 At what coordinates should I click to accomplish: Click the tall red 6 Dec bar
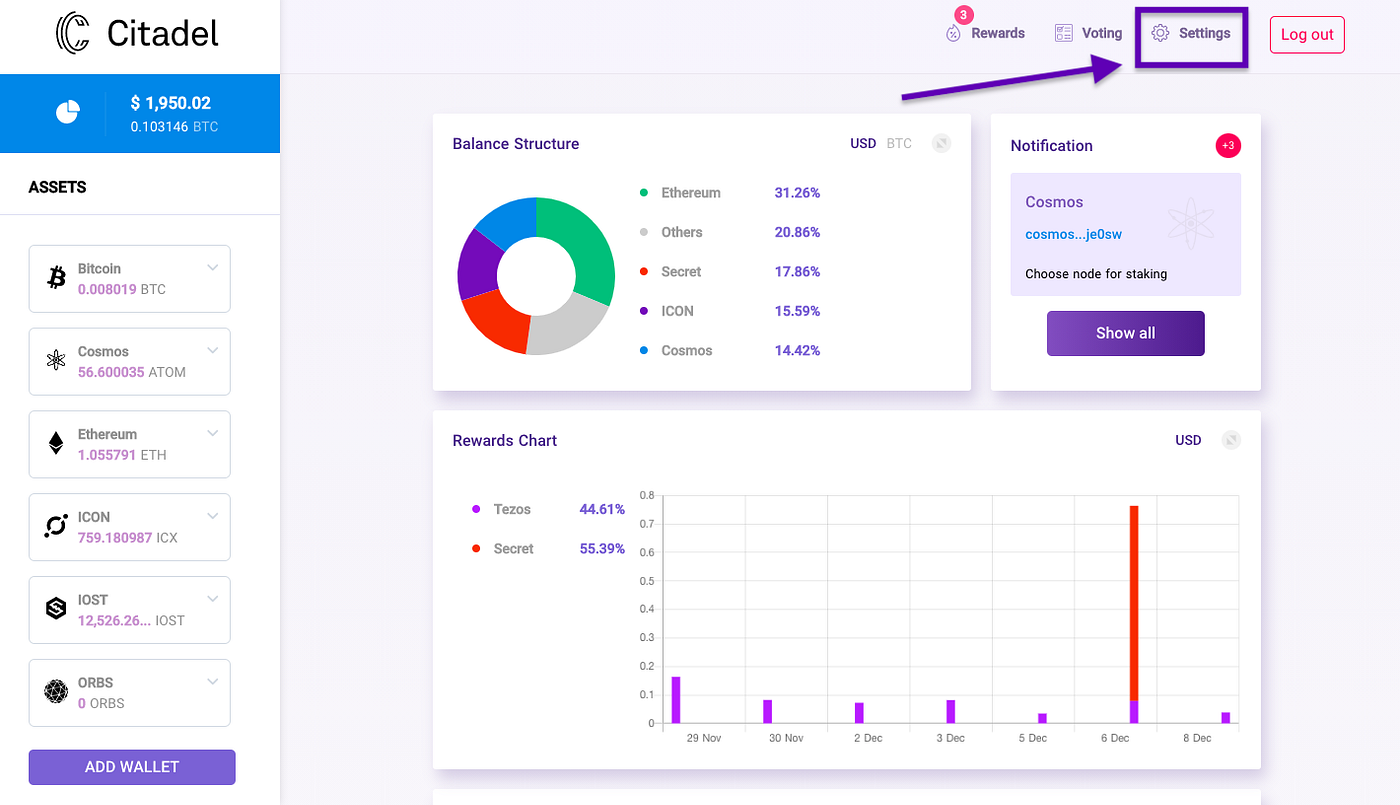coord(1134,603)
